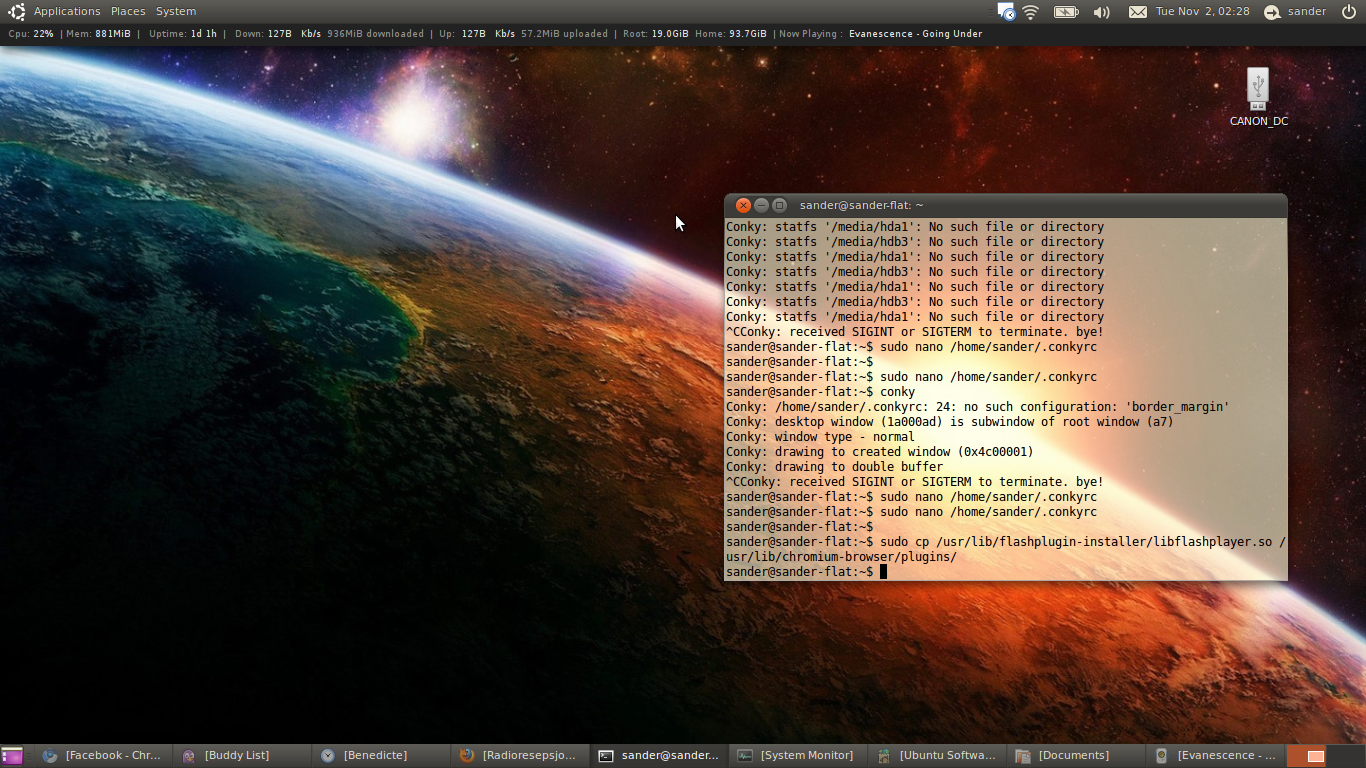Click the Ubuntu logo in top panel
The width and height of the screenshot is (1366, 768).
point(16,12)
